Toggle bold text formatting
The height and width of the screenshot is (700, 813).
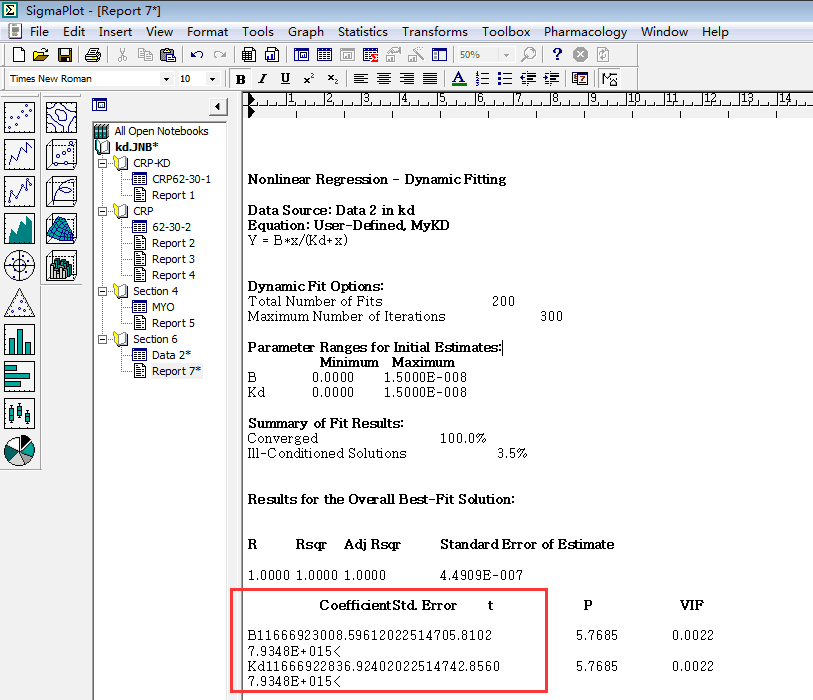pos(240,79)
